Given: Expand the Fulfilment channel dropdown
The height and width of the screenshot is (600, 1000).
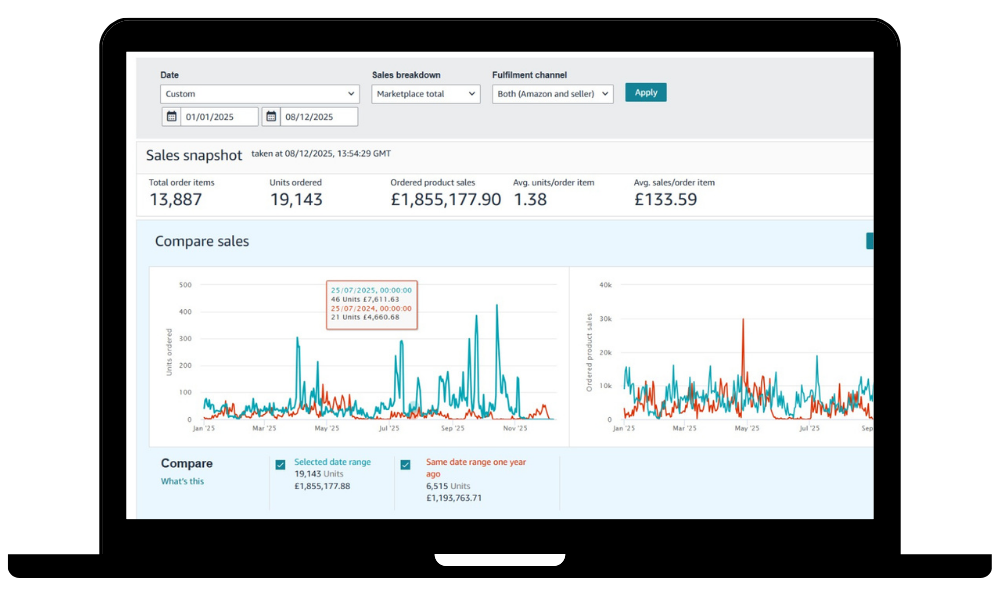Looking at the screenshot, I should coord(553,94).
